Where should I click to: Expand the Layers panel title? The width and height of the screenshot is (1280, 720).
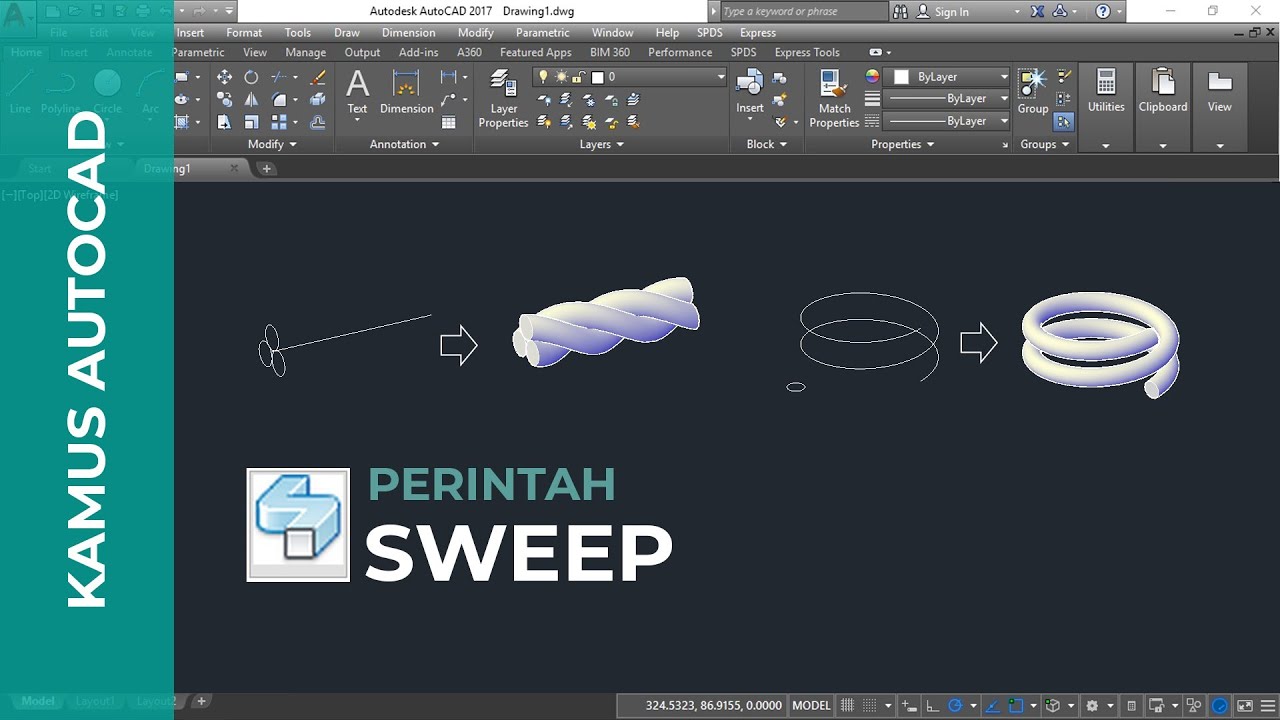601,144
